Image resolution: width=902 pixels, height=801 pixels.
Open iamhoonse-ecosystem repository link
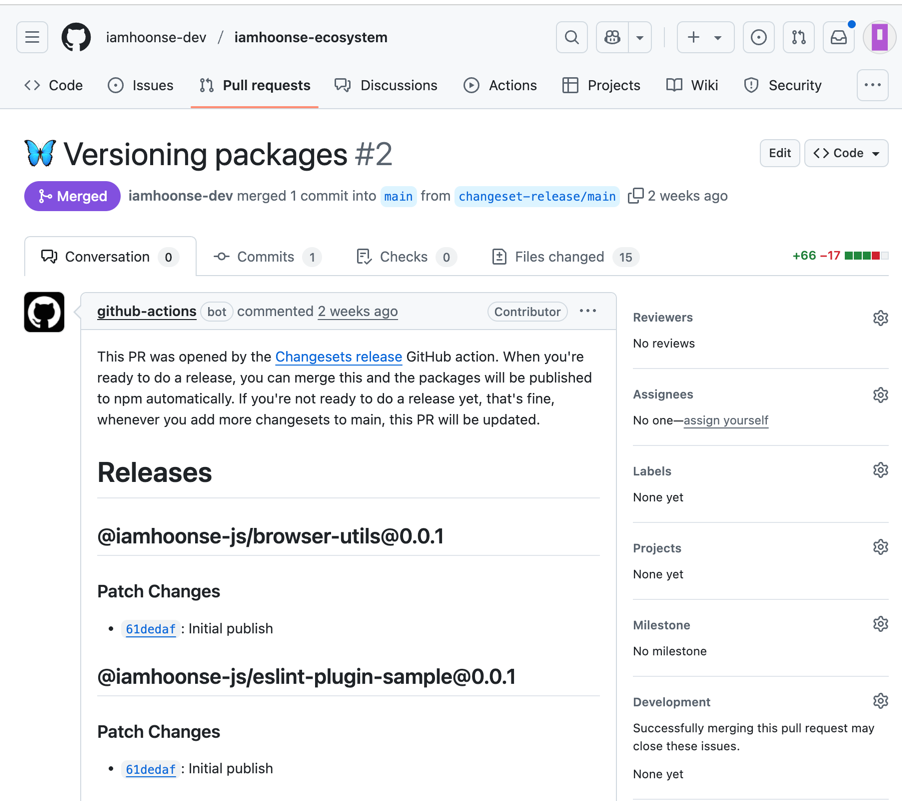311,37
